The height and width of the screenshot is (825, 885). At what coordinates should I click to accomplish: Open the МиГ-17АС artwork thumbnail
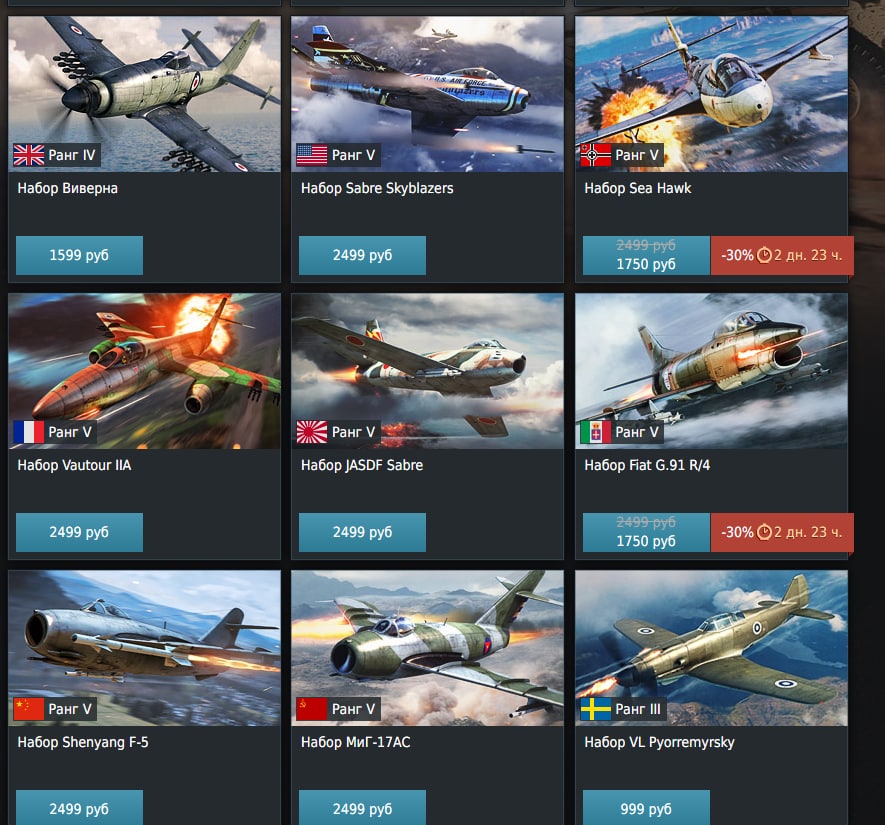tap(427, 648)
